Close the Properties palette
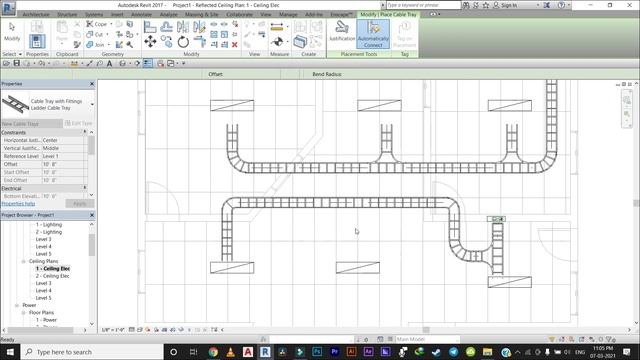Viewport: 640px width, 360px height. (92, 84)
